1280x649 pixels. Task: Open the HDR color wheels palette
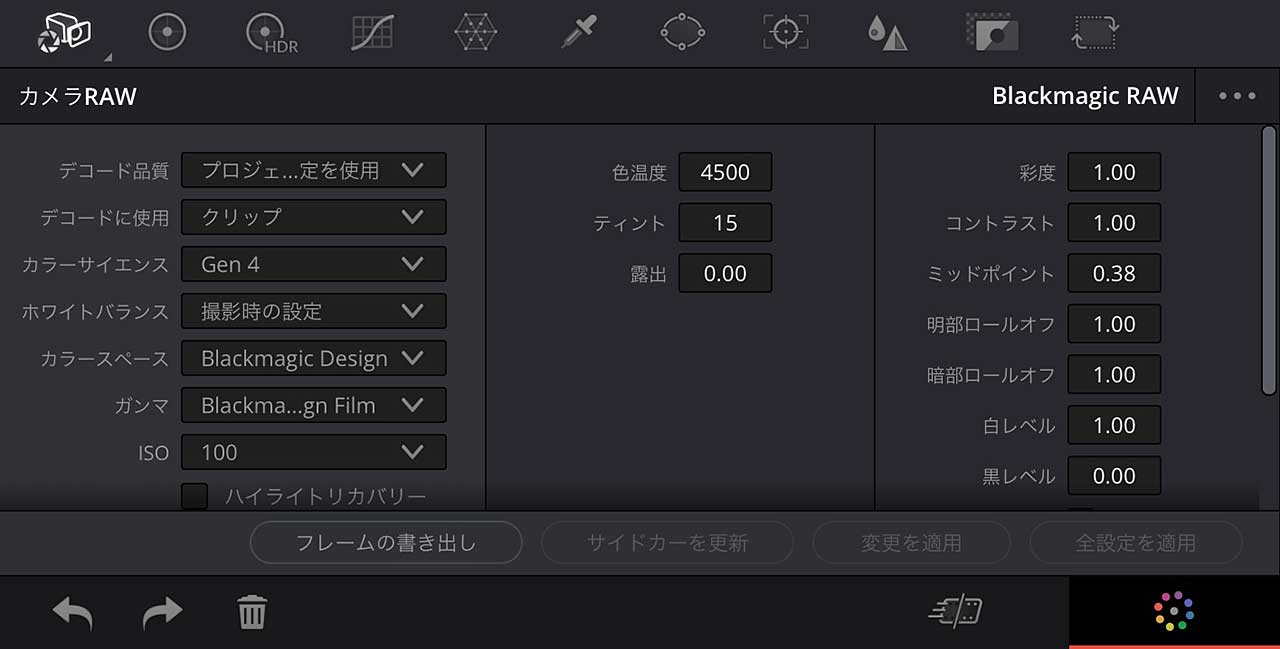pos(271,32)
